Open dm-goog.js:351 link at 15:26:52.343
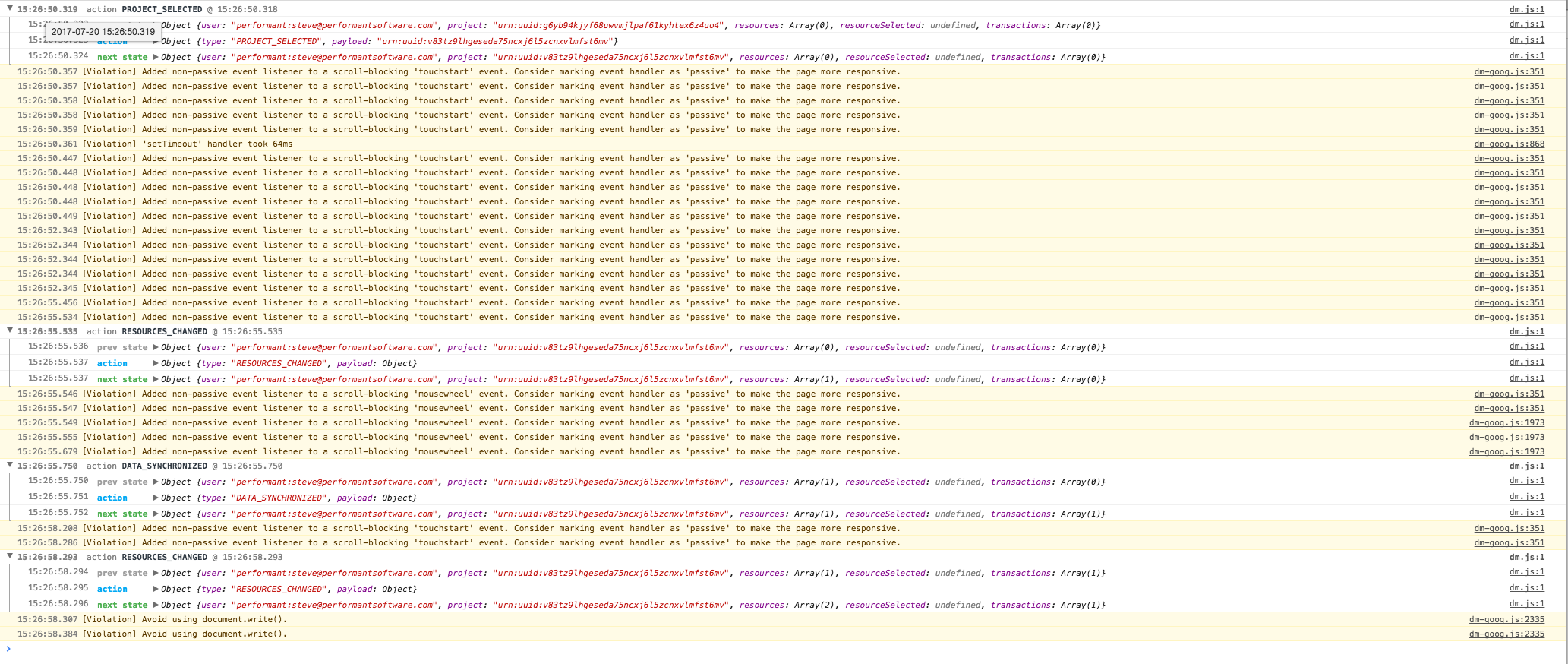1568x664 pixels. [x=1510, y=231]
